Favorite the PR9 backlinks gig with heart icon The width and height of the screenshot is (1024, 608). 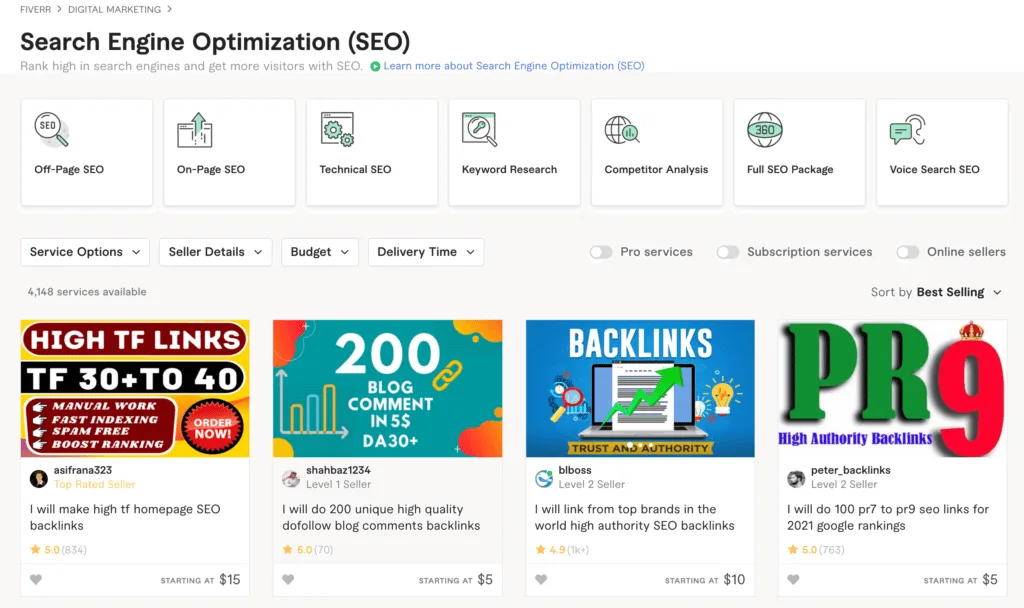794,580
